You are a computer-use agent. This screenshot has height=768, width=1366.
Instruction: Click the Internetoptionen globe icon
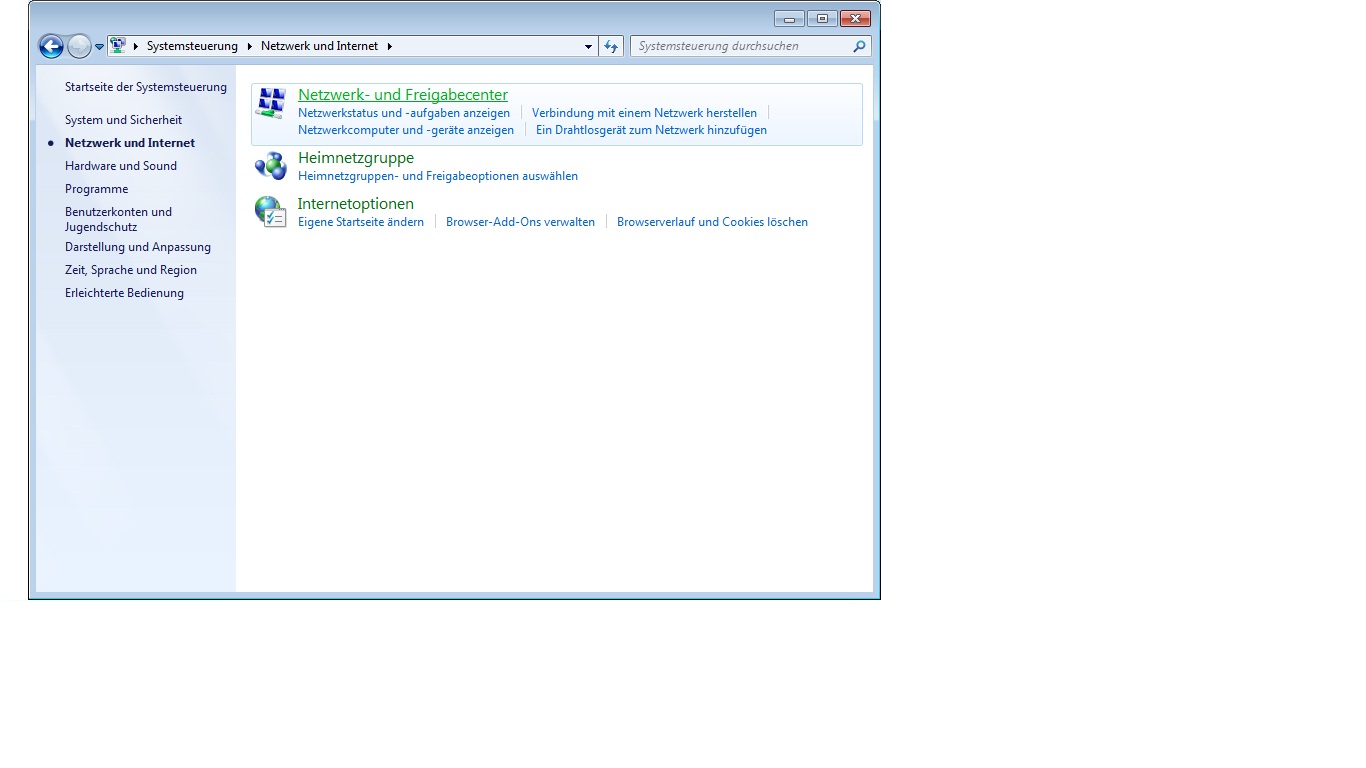270,211
